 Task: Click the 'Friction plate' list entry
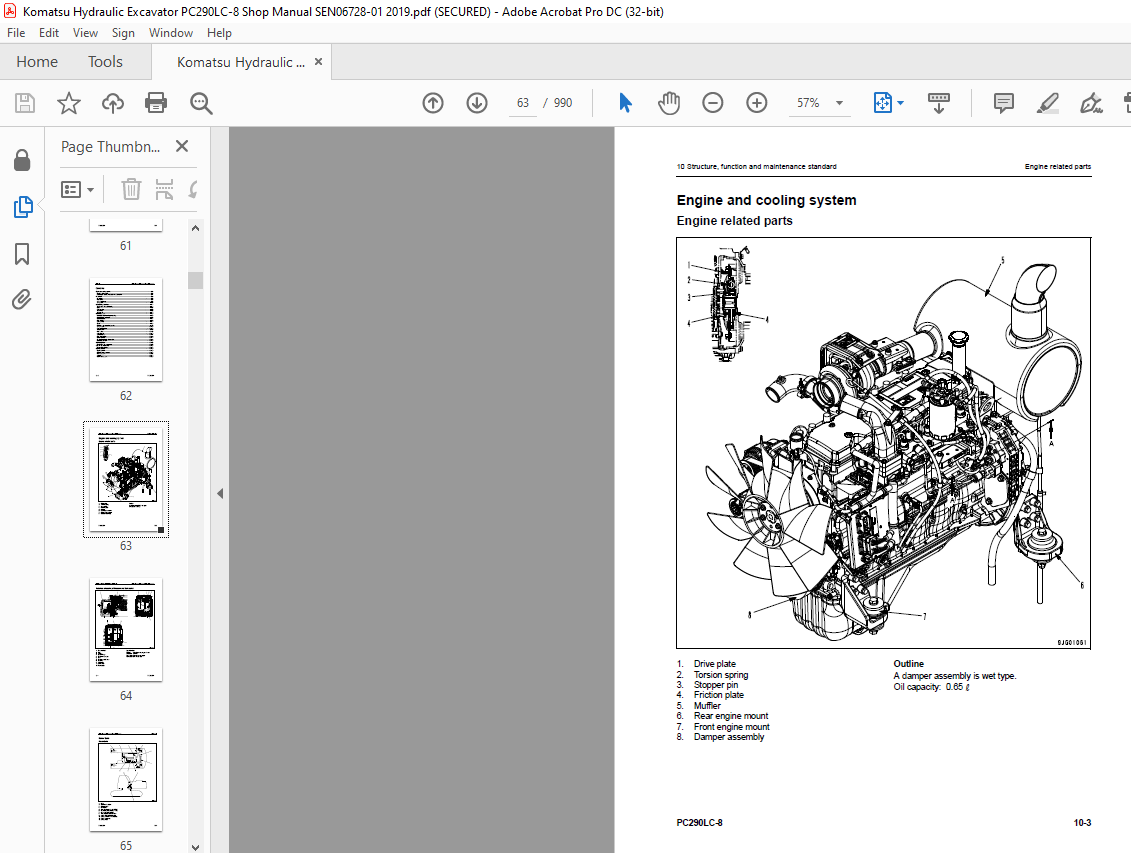coord(718,695)
